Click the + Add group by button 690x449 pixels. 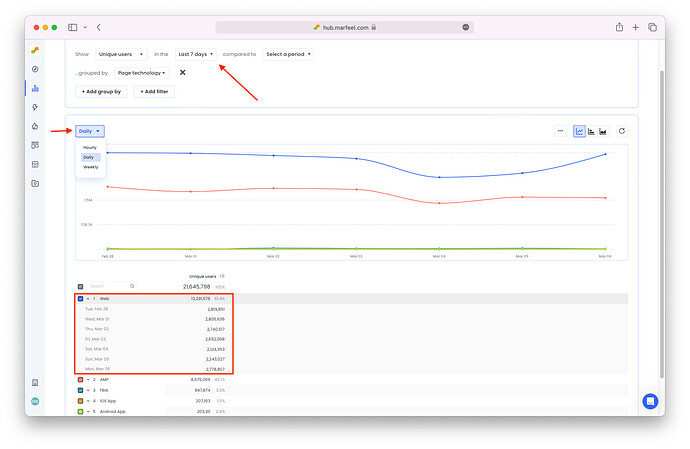[x=101, y=92]
